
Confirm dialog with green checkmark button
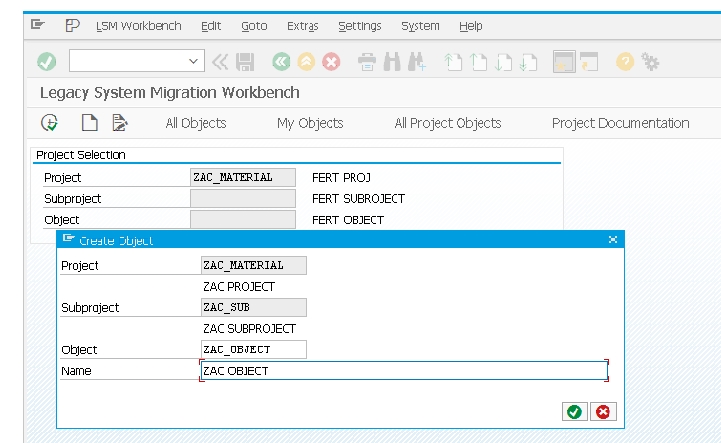click(574, 412)
